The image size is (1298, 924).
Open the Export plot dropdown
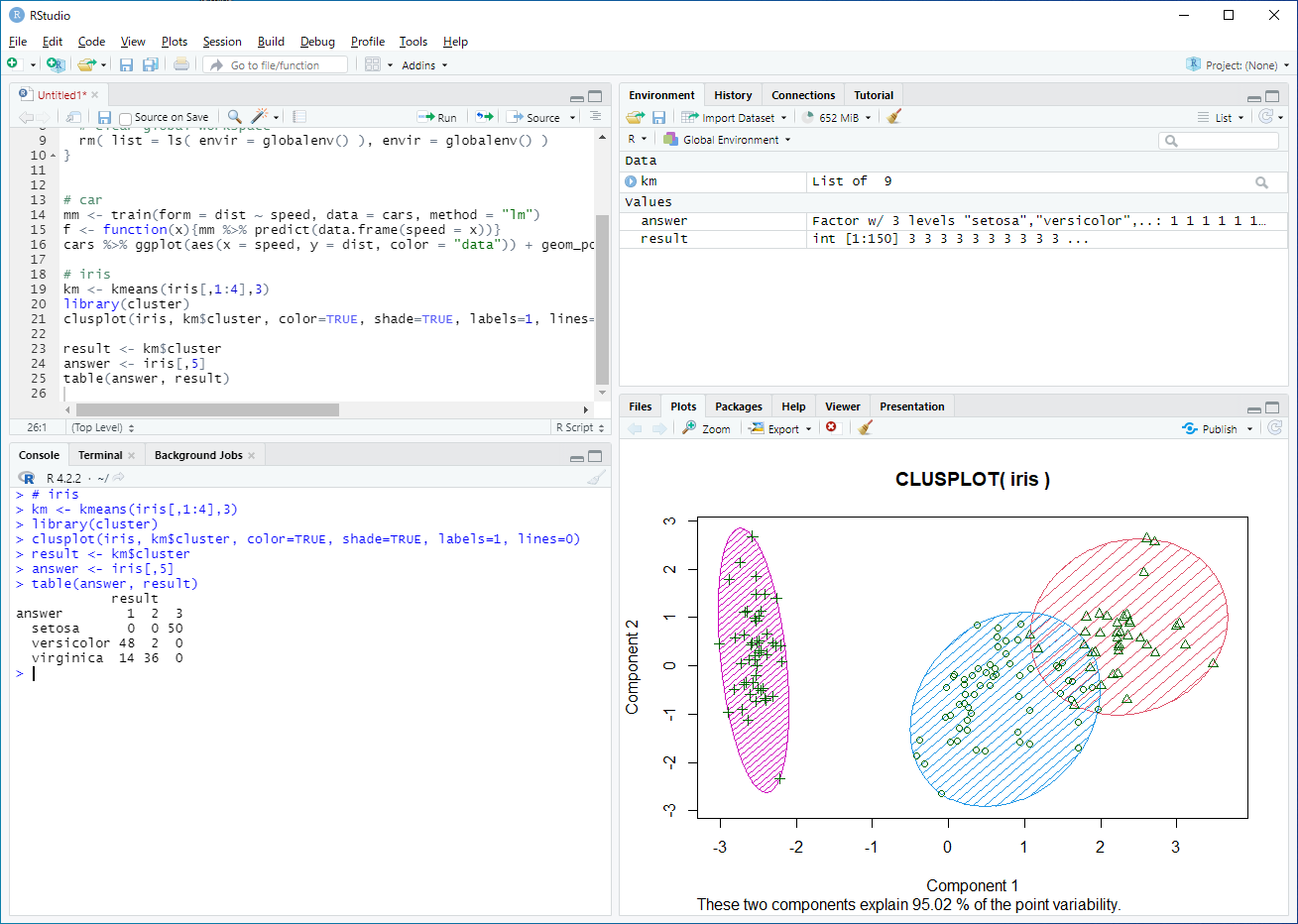(x=780, y=428)
